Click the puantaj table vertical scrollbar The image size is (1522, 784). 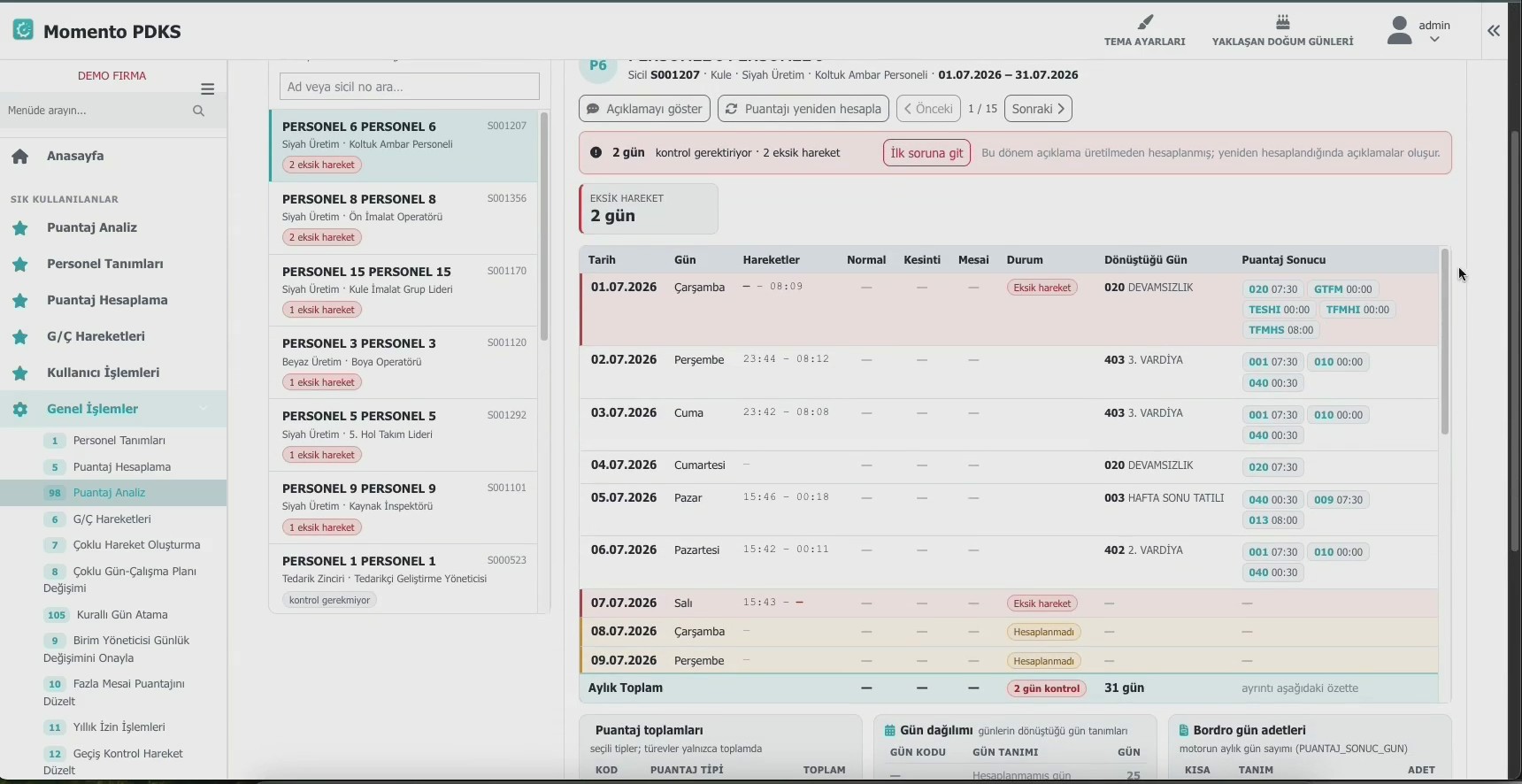pos(1445,342)
